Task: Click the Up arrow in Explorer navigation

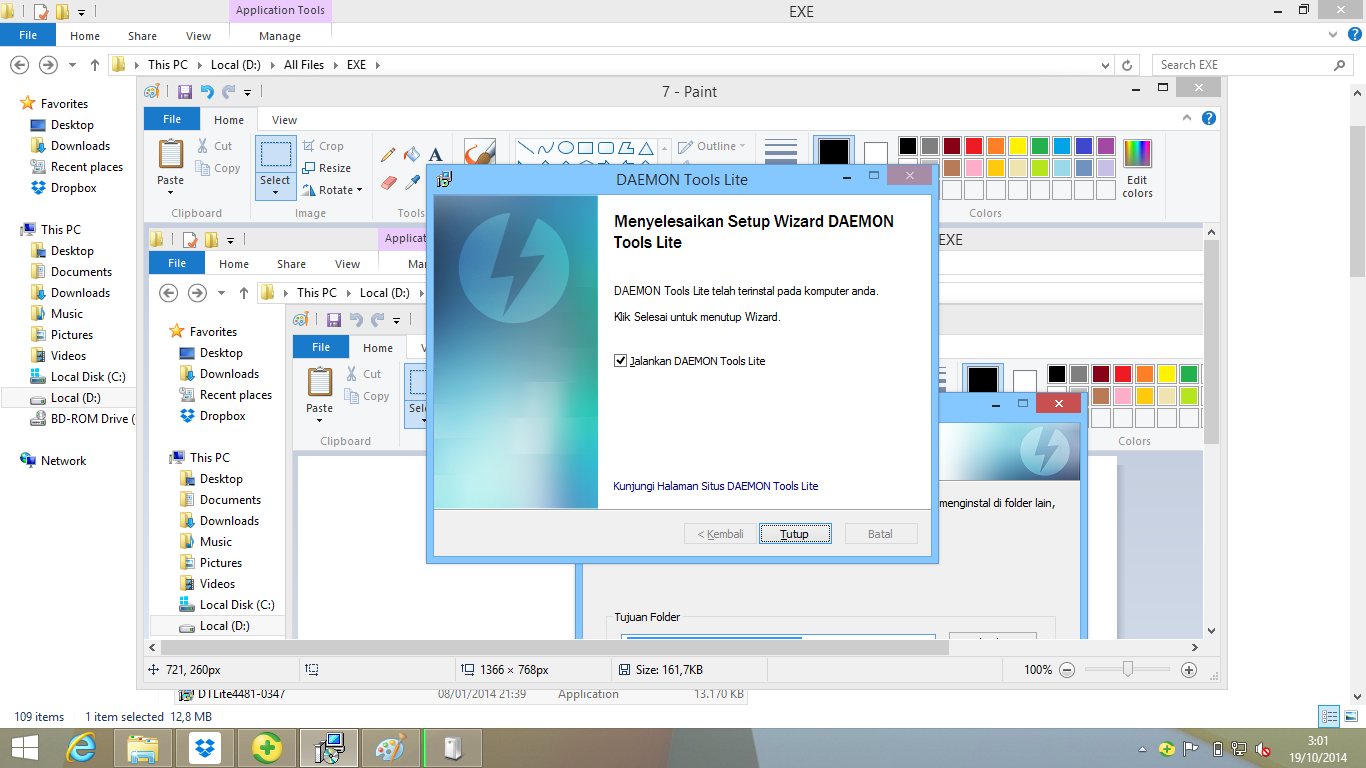Action: [95, 65]
